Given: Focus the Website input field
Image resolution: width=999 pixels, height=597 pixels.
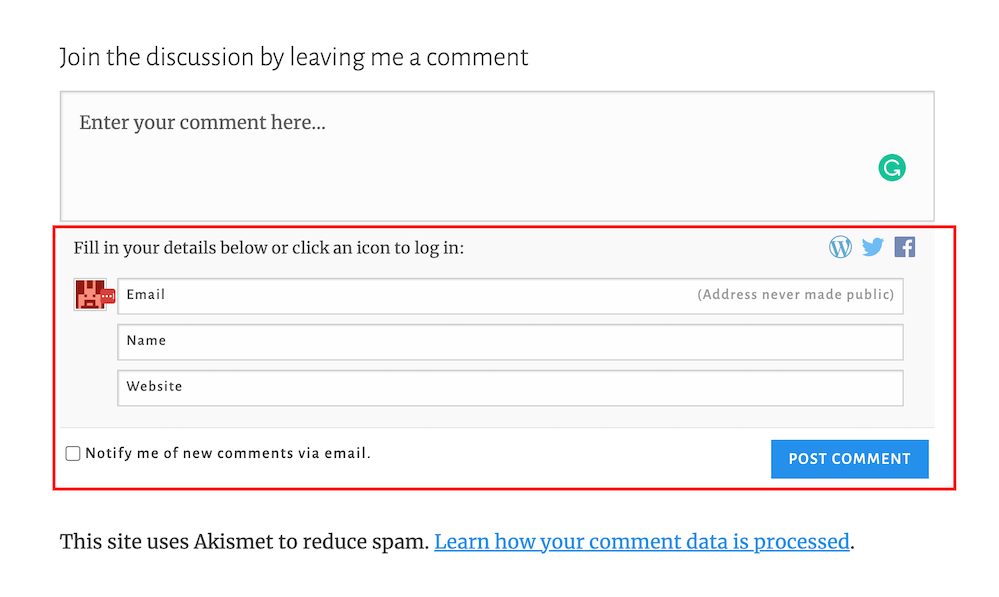Looking at the screenshot, I should [x=510, y=388].
